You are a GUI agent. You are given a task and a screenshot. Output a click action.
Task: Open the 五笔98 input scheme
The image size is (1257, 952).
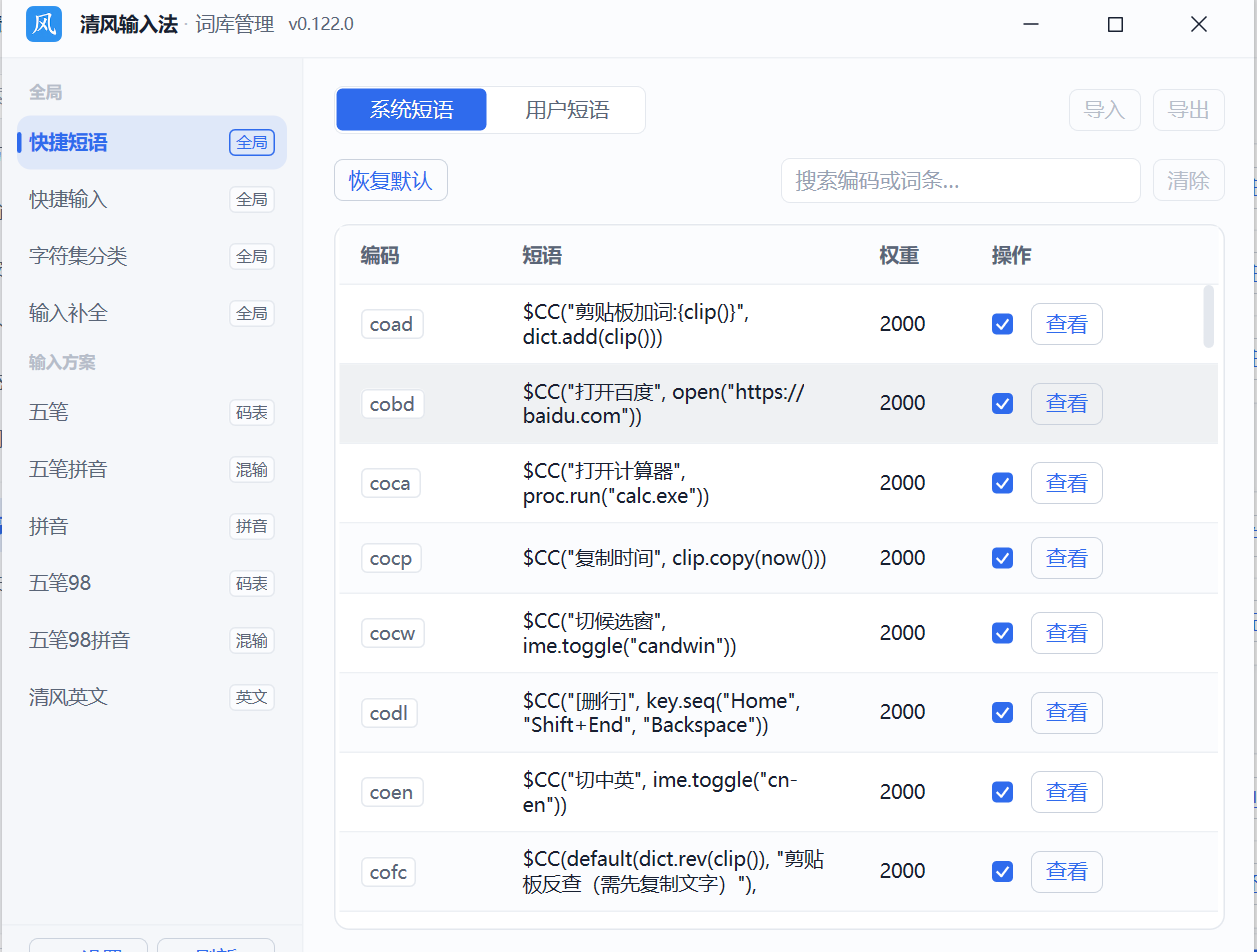point(152,584)
